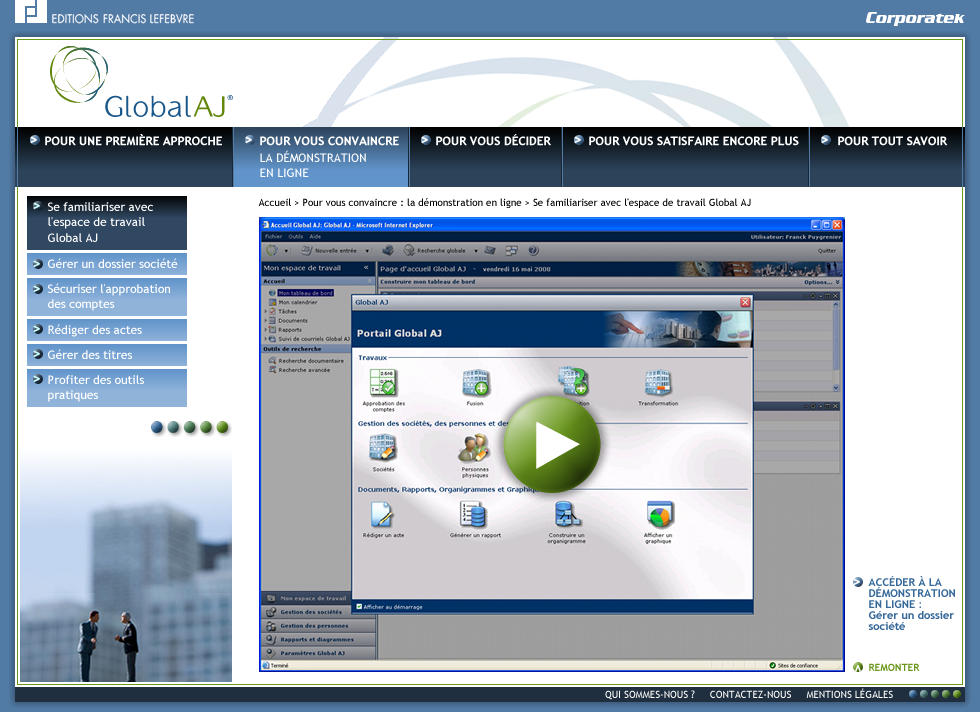980x712 pixels.
Task: Expand 'Suivi de courriels Global AJ' node
Action: click(266, 339)
